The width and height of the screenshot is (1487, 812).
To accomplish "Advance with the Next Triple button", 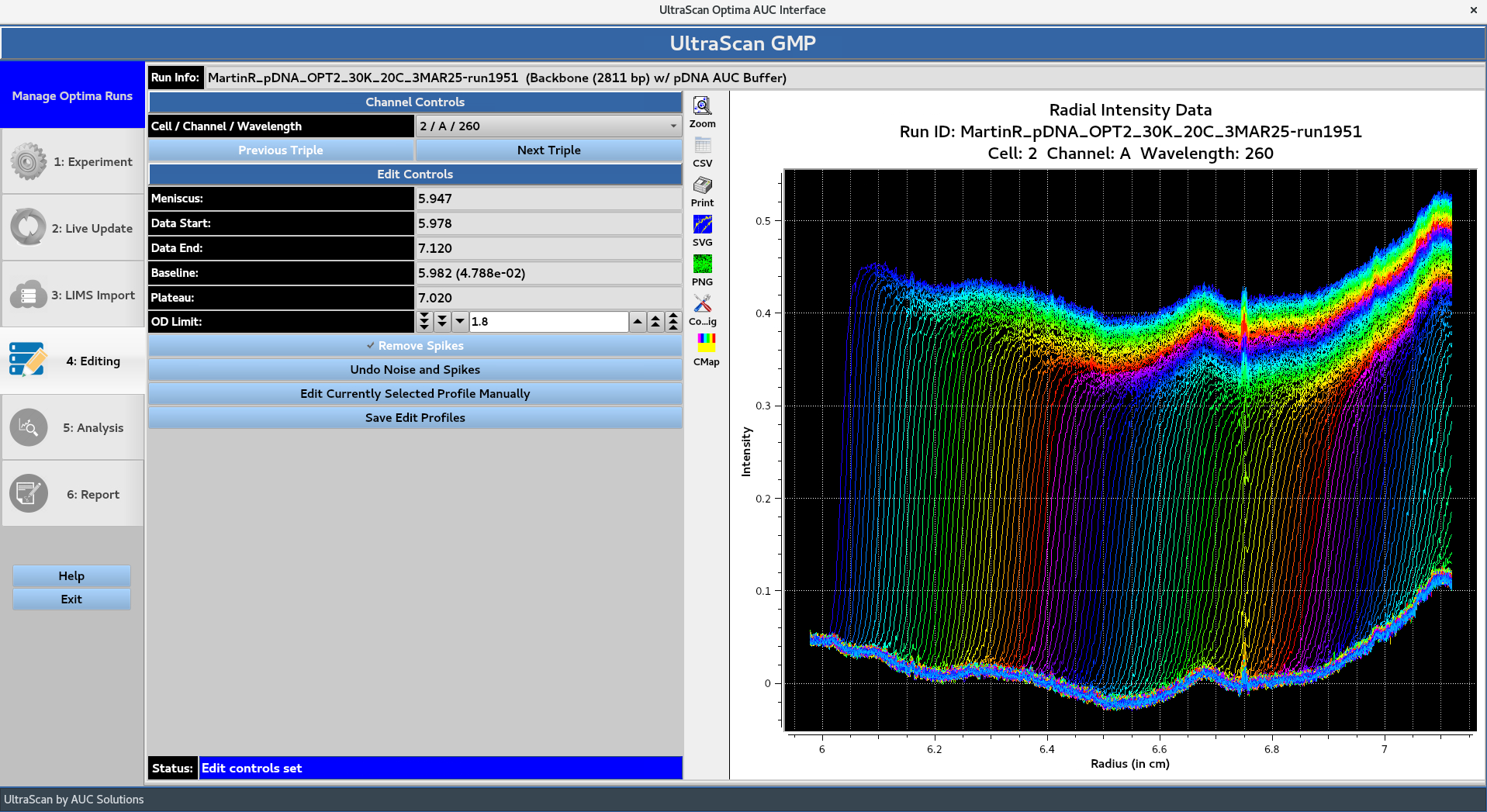I will pos(548,150).
